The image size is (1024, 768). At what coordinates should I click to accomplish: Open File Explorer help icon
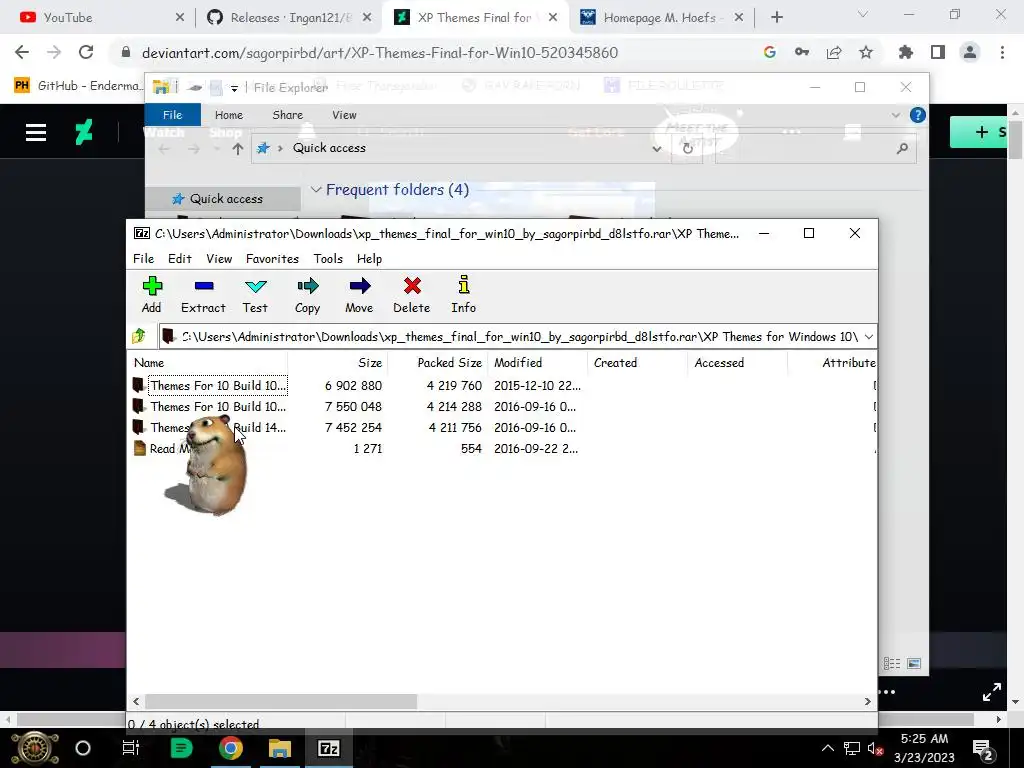click(918, 116)
